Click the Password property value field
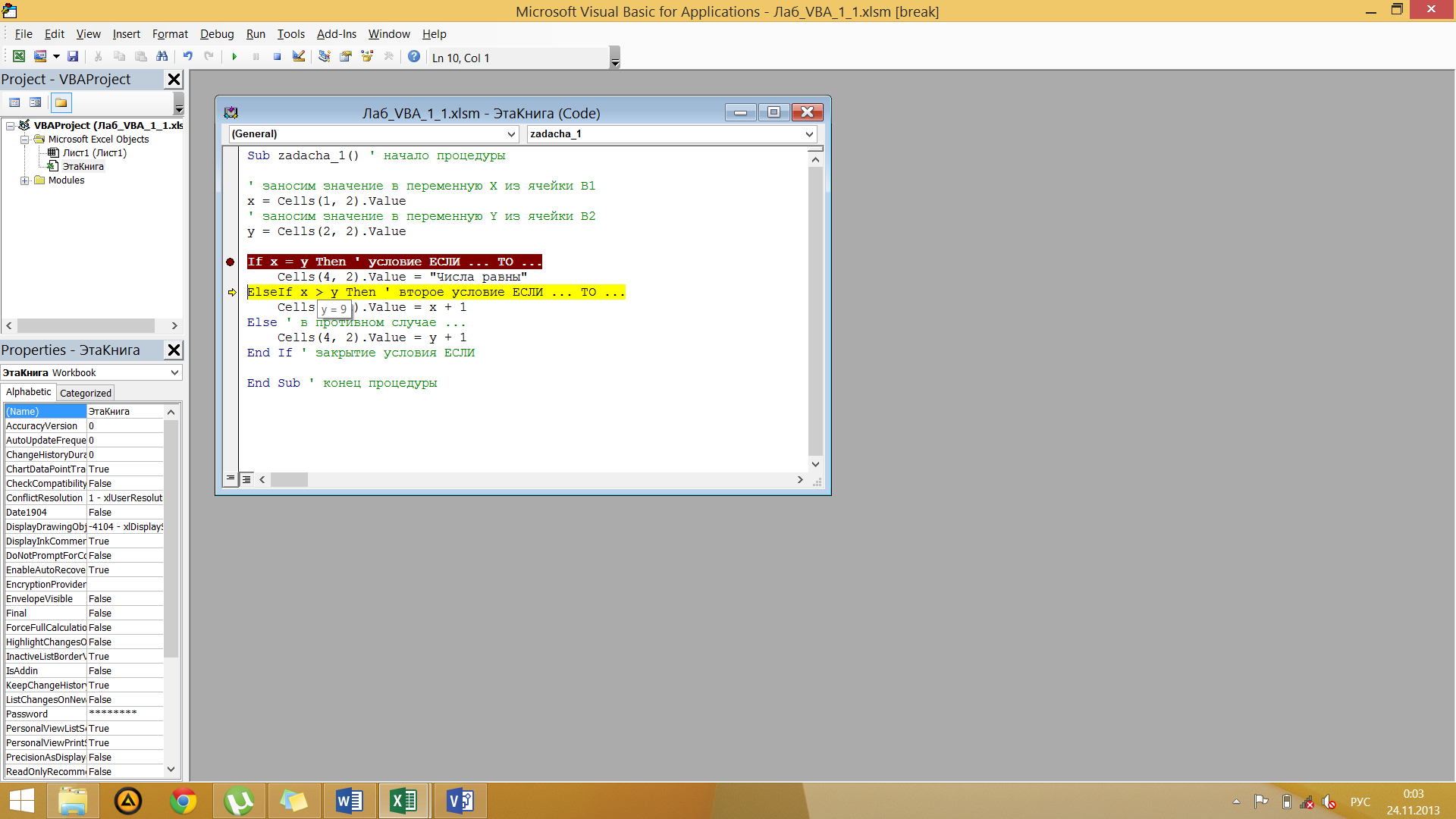The width and height of the screenshot is (1456, 819). [124, 714]
